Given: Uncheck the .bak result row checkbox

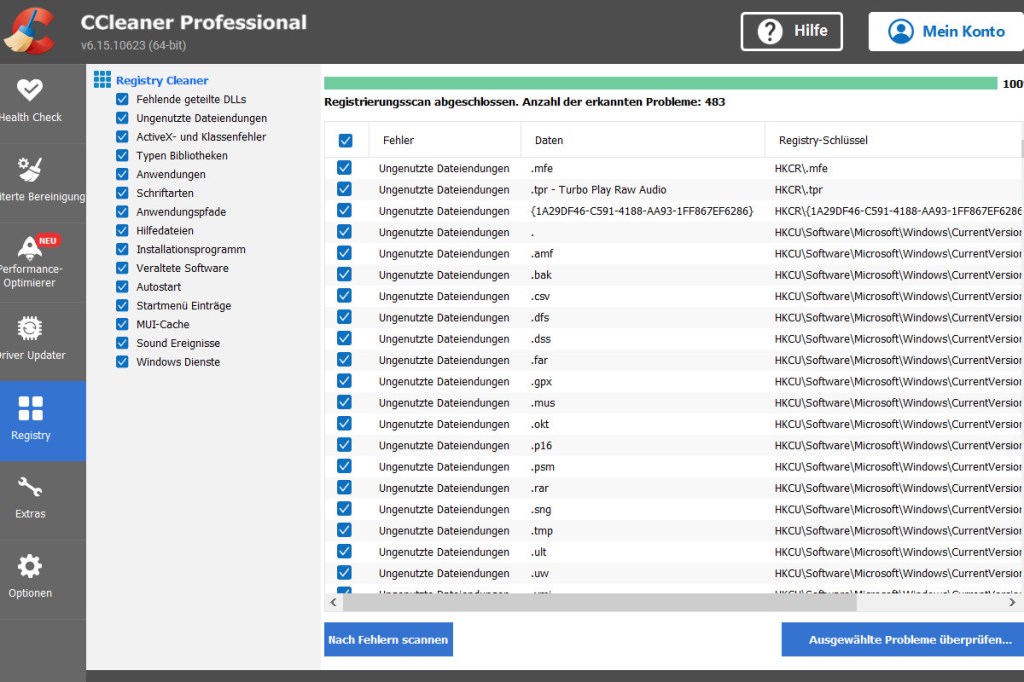Looking at the screenshot, I should (344, 274).
